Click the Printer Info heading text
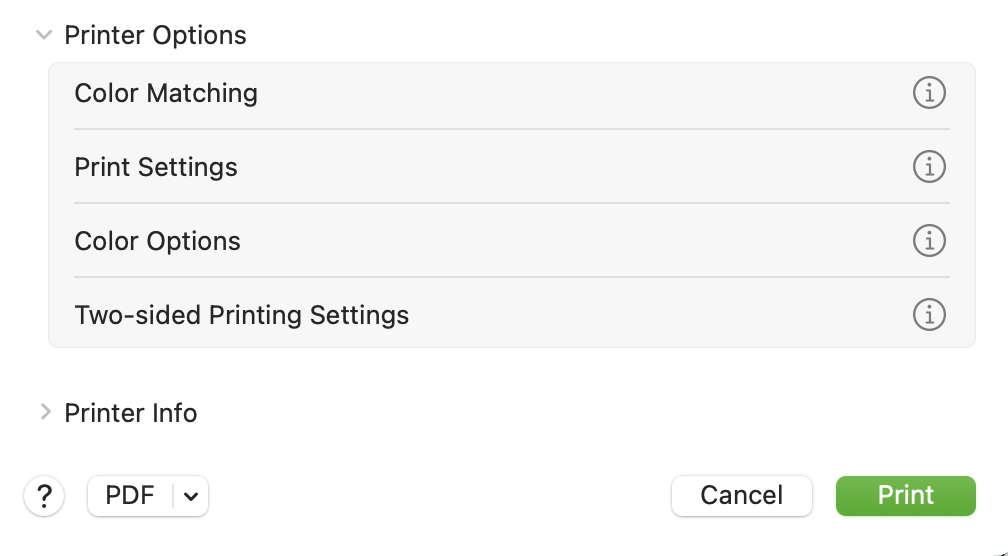This screenshot has height=556, width=1008. pyautogui.click(x=130, y=413)
